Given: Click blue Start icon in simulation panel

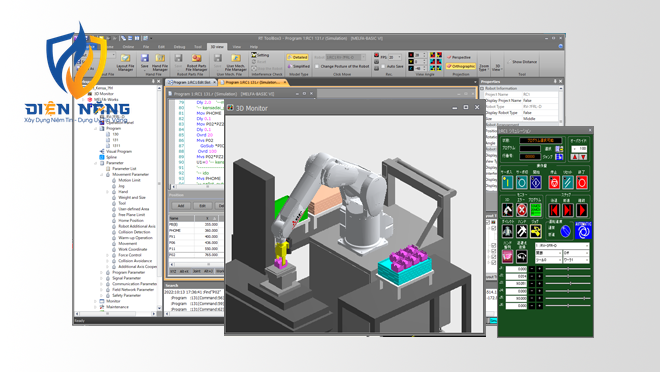Looking at the screenshot, I should (536, 182).
